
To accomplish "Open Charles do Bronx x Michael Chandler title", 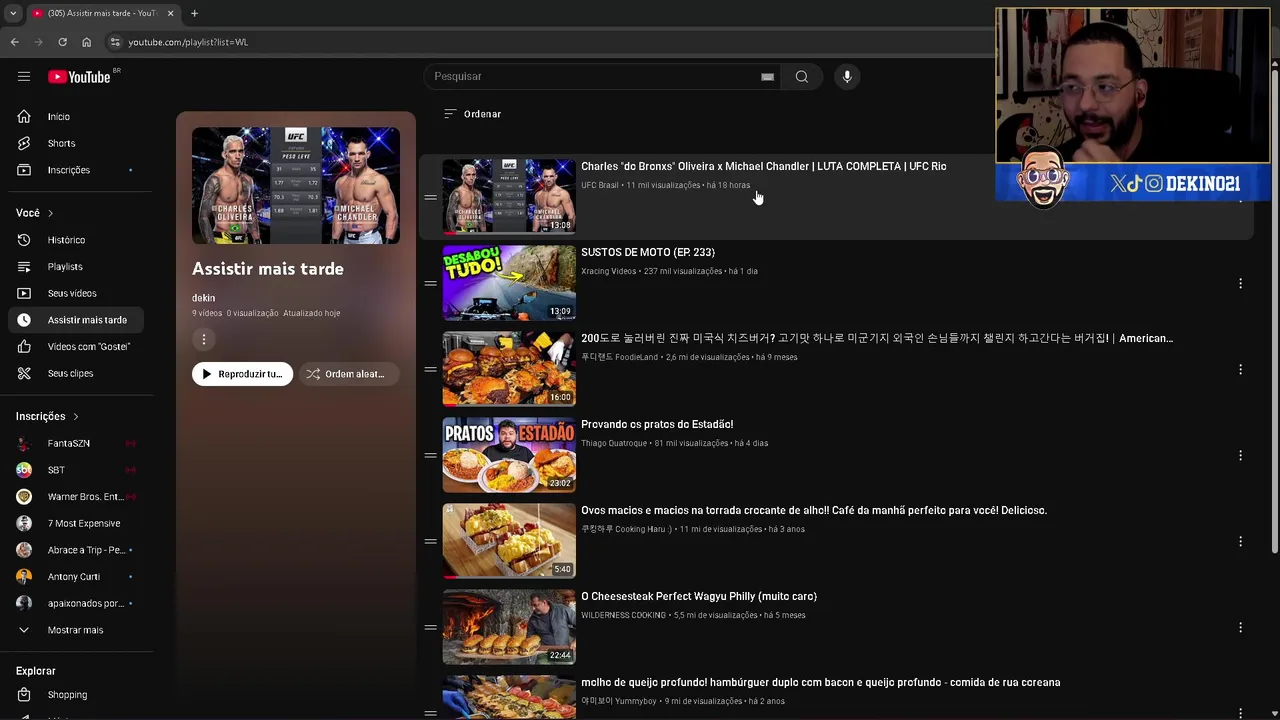I will tap(763, 166).
